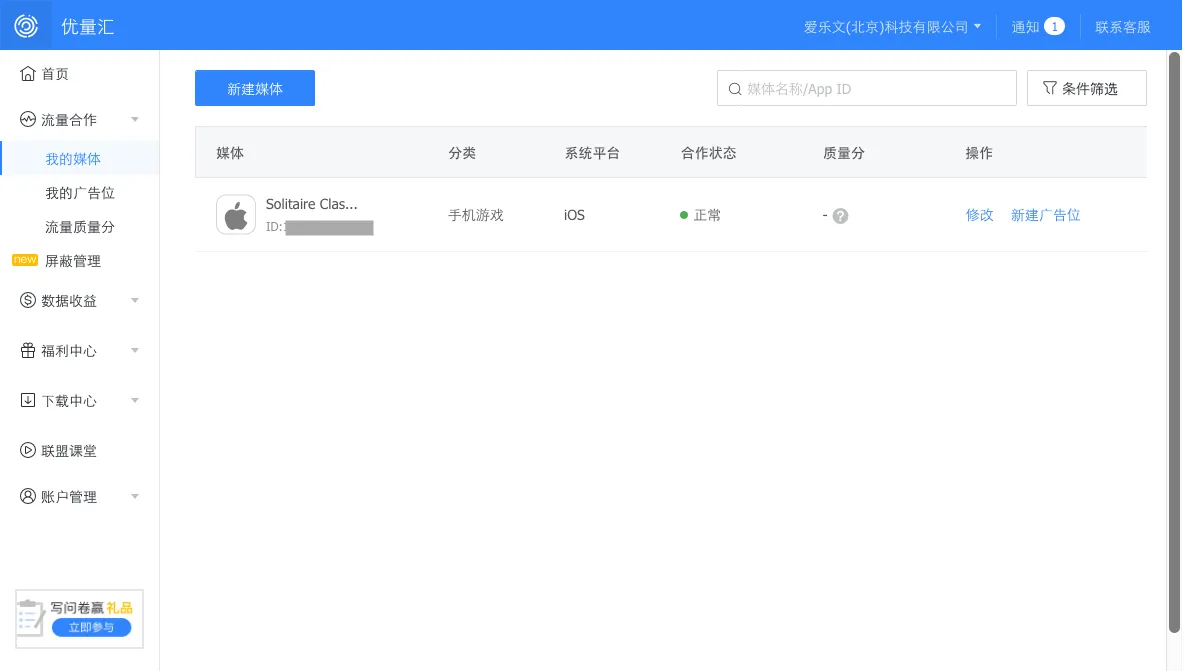Viewport: 1184px width, 671px height.
Task: Click the search magnifier icon in search box
Action: [734, 88]
